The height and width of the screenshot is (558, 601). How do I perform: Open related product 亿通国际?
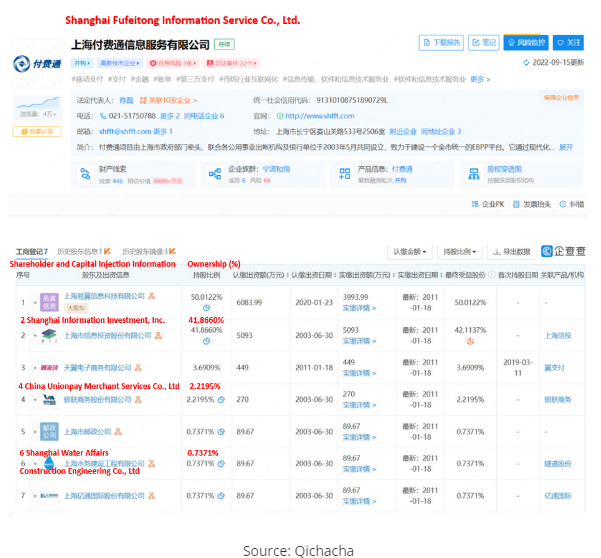(x=558, y=496)
